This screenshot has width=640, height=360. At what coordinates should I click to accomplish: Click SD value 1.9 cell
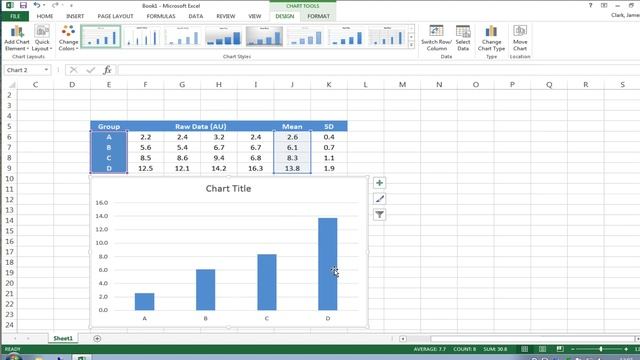329,168
